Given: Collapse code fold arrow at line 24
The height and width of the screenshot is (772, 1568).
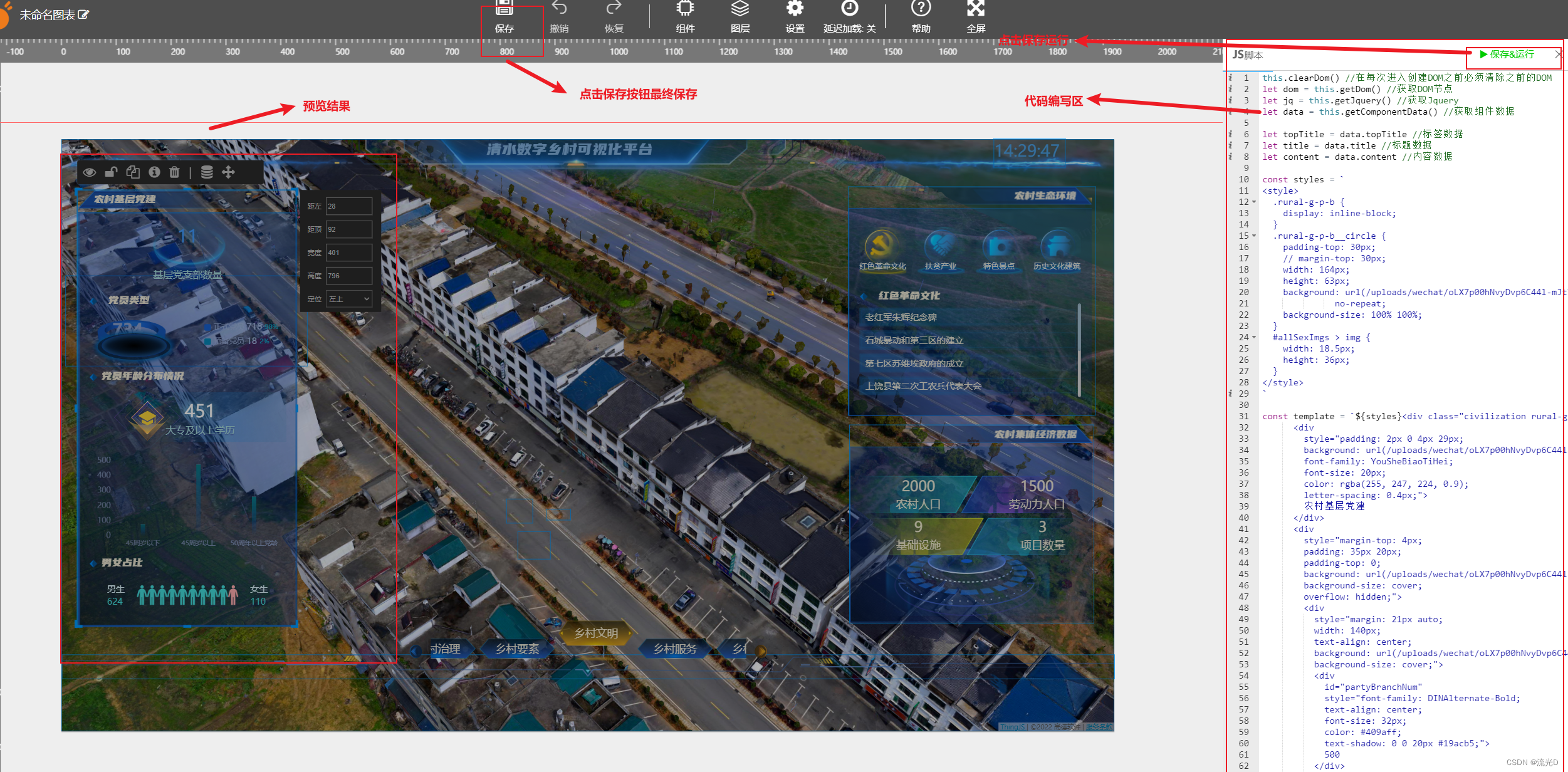Looking at the screenshot, I should coord(1254,337).
